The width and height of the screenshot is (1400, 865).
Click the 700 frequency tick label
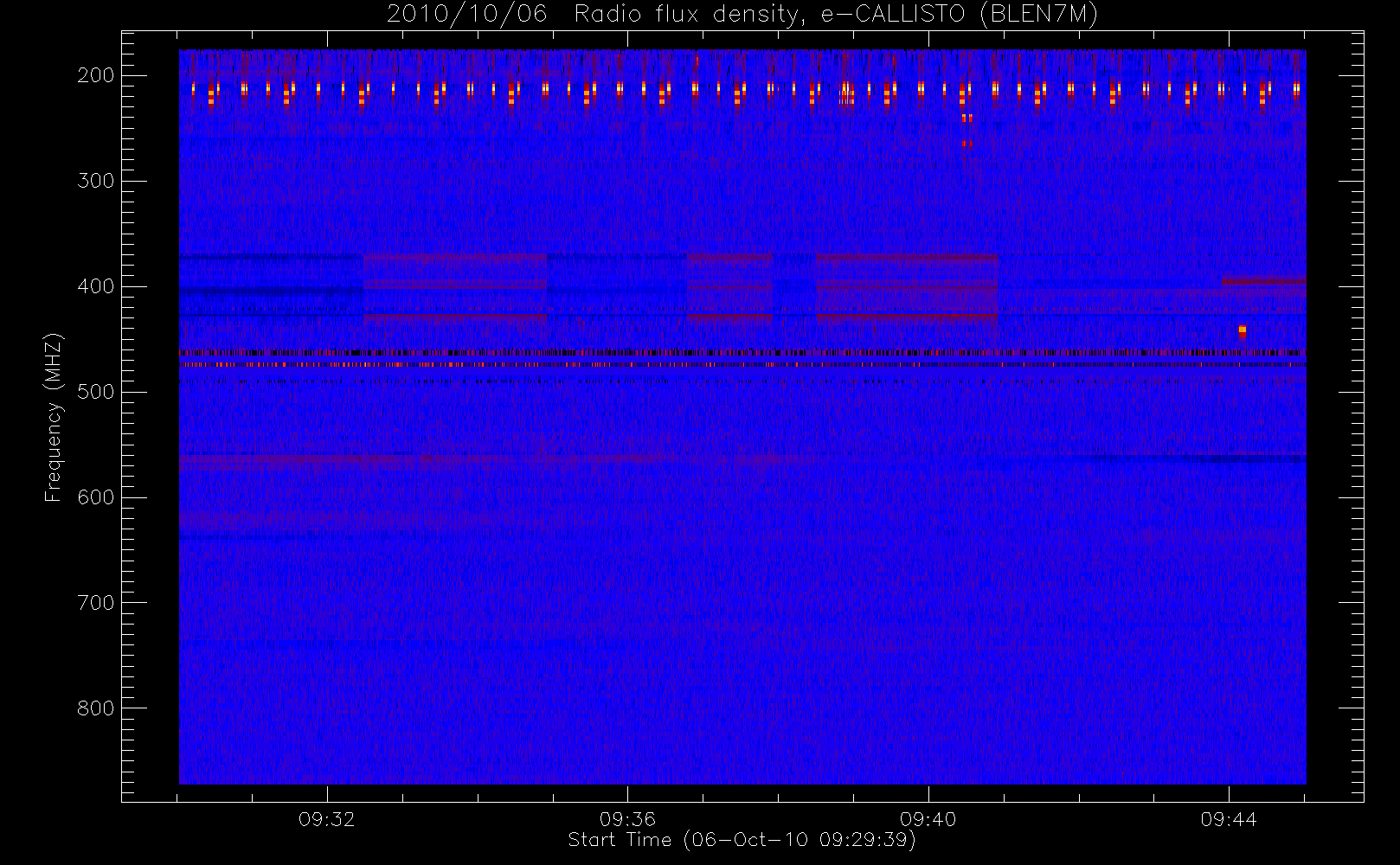point(96,603)
